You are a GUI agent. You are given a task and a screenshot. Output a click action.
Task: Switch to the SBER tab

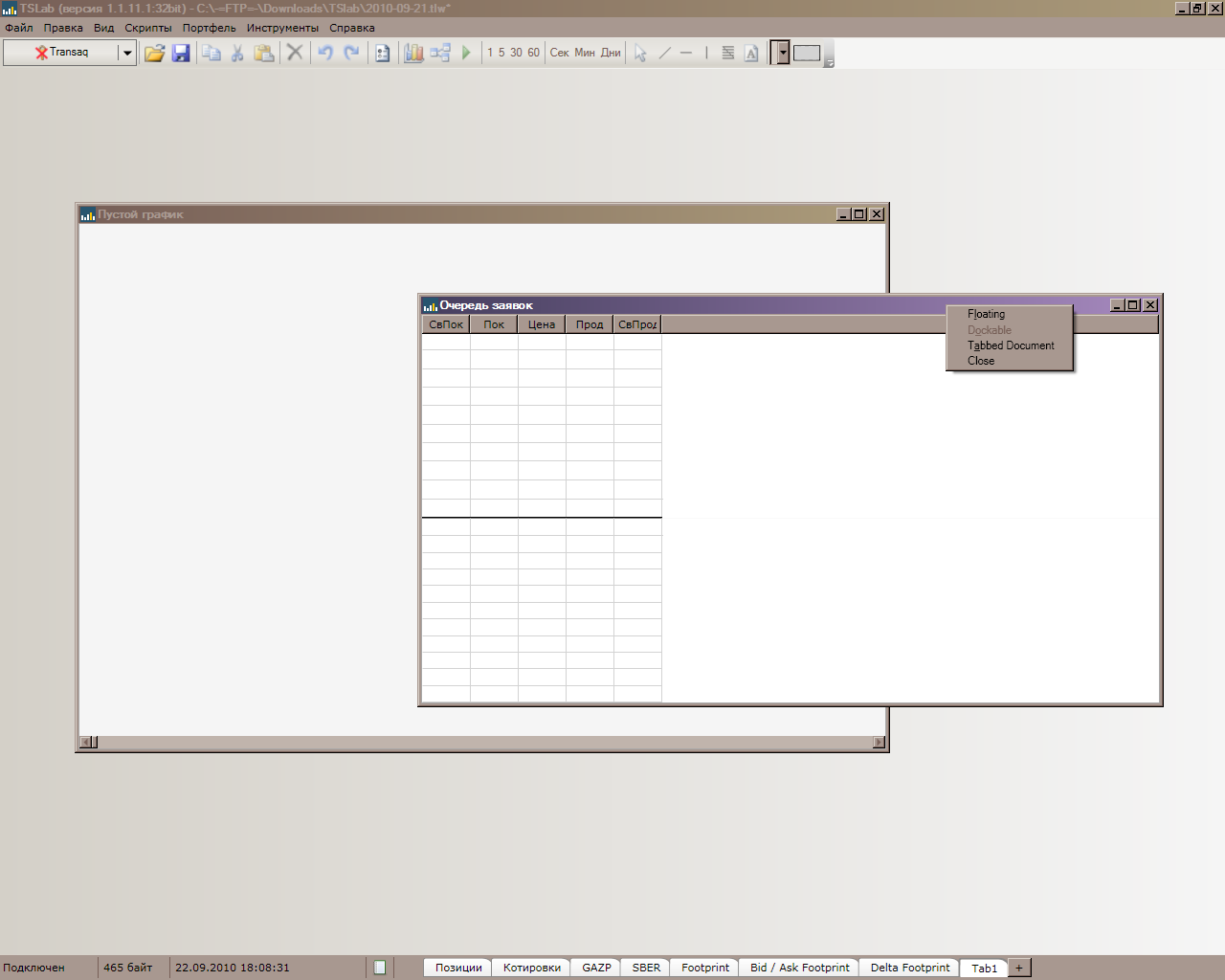click(646, 968)
